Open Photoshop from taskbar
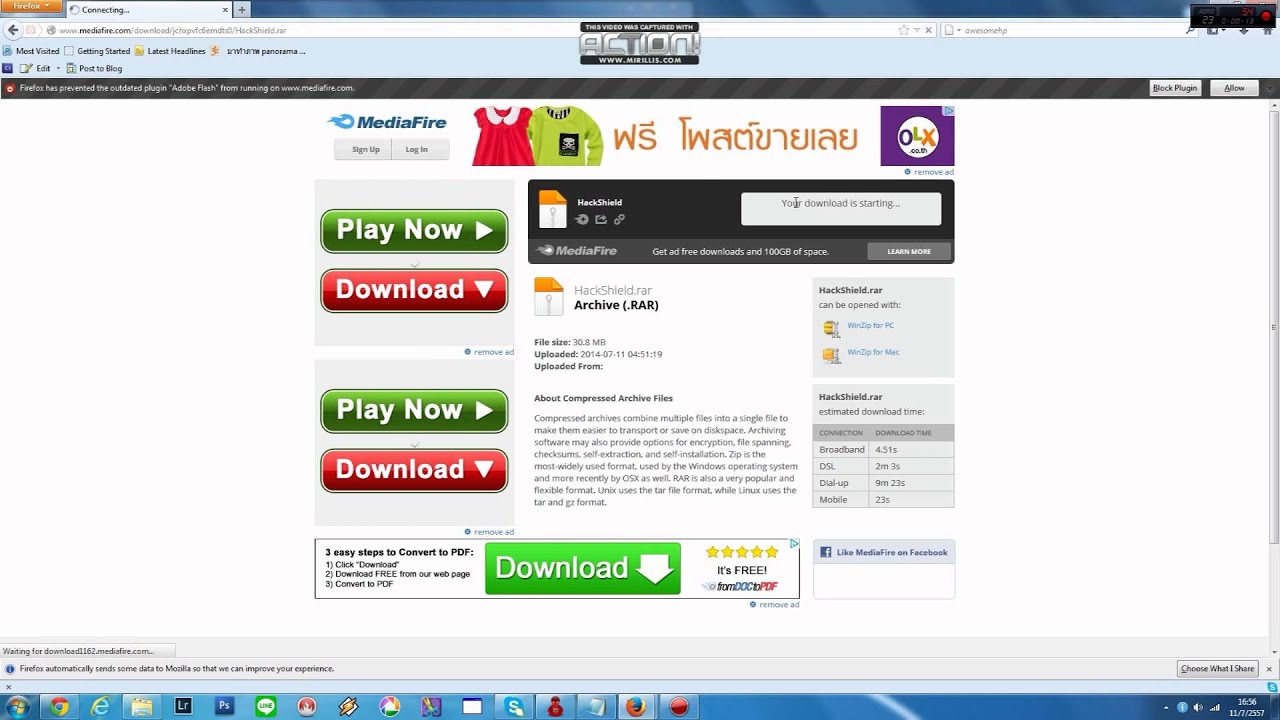Image resolution: width=1280 pixels, height=720 pixels. tap(224, 707)
